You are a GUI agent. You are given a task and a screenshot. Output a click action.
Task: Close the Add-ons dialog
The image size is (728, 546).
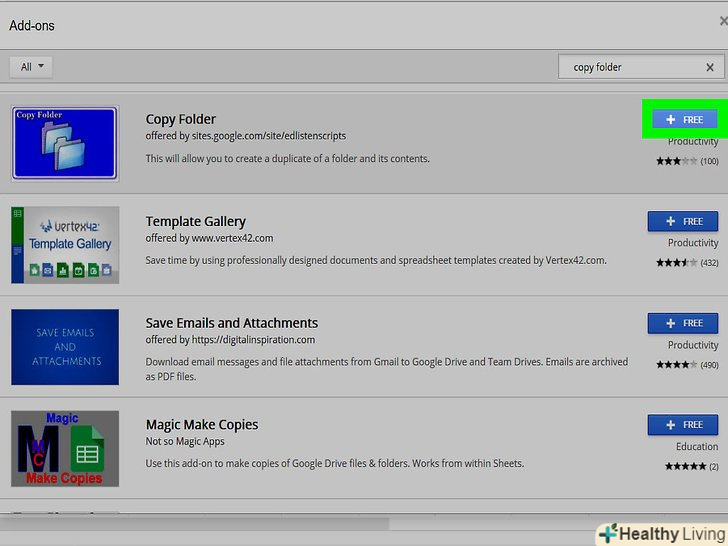pyautogui.click(x=723, y=21)
